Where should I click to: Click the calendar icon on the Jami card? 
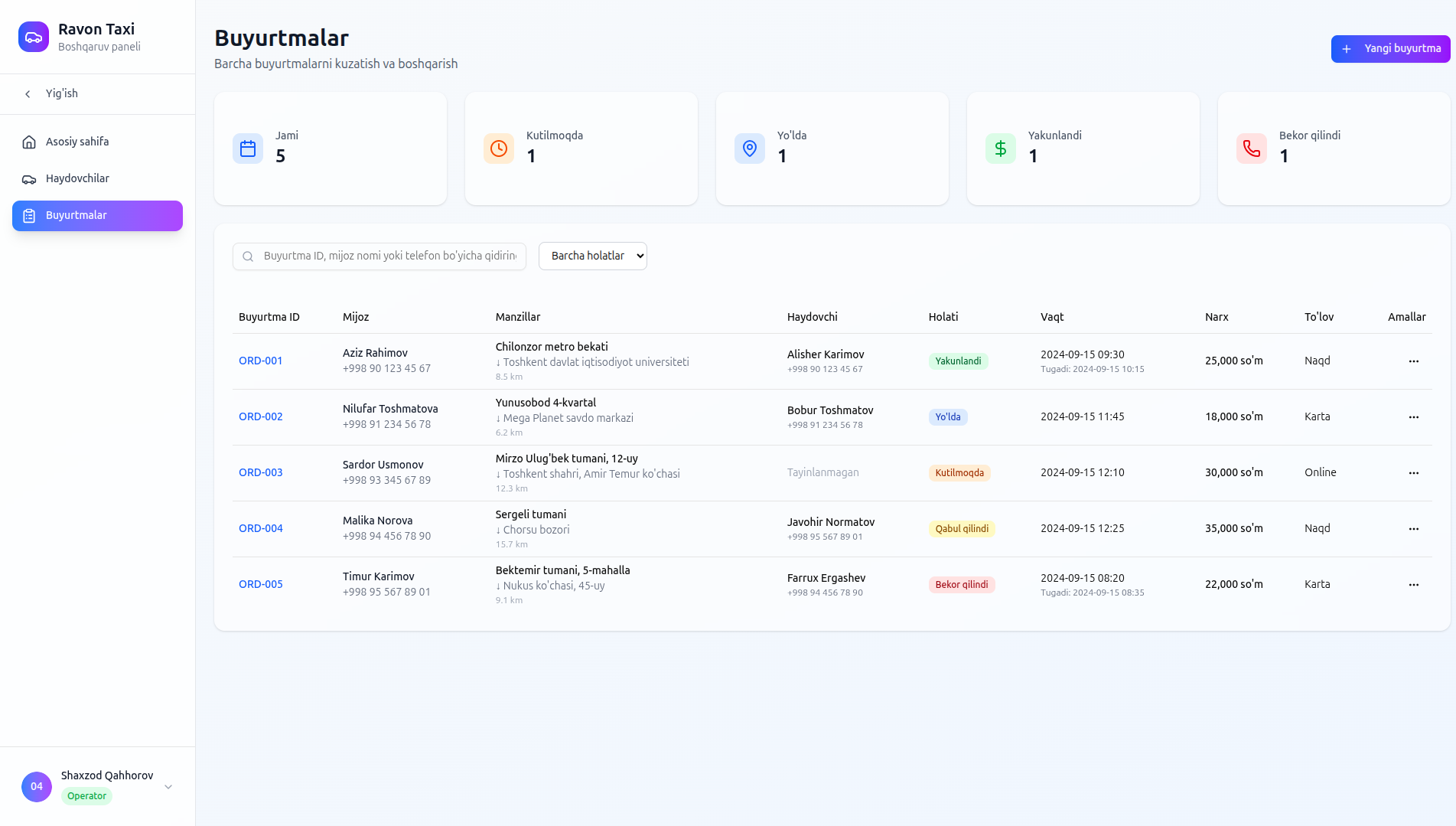[x=247, y=148]
